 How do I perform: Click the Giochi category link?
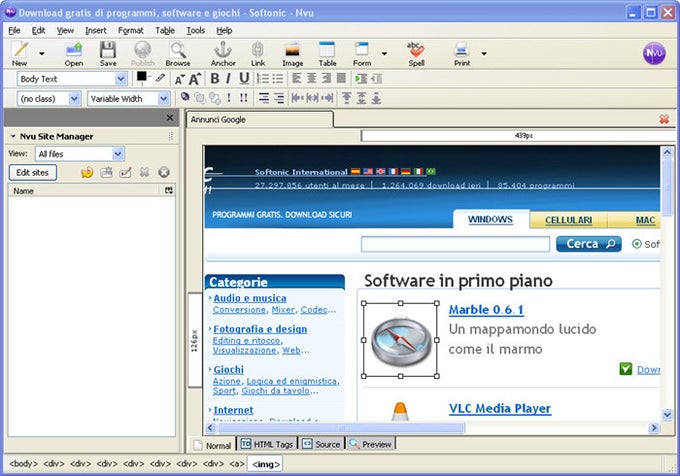229,370
